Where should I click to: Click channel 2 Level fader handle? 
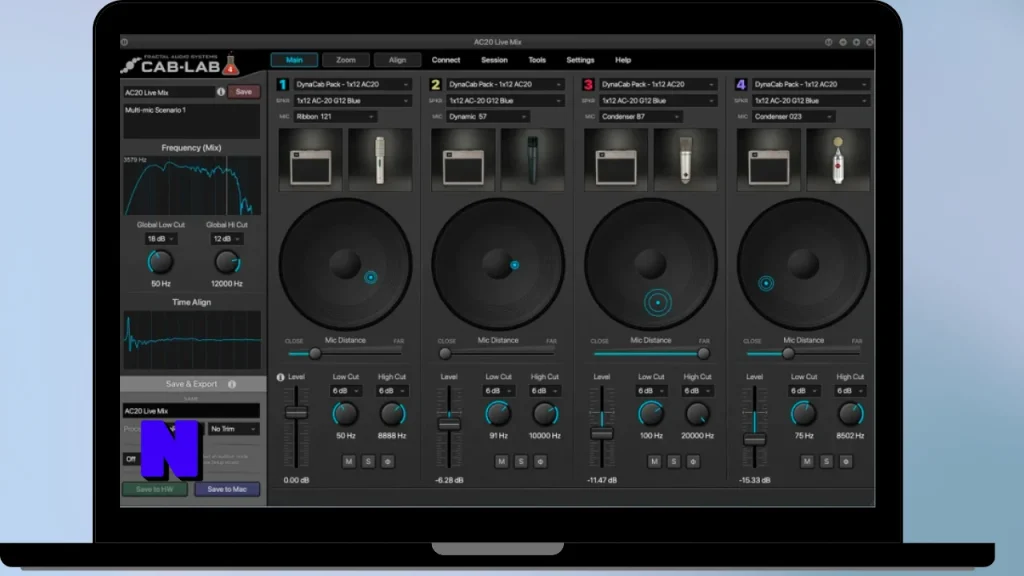pyautogui.click(x=449, y=424)
